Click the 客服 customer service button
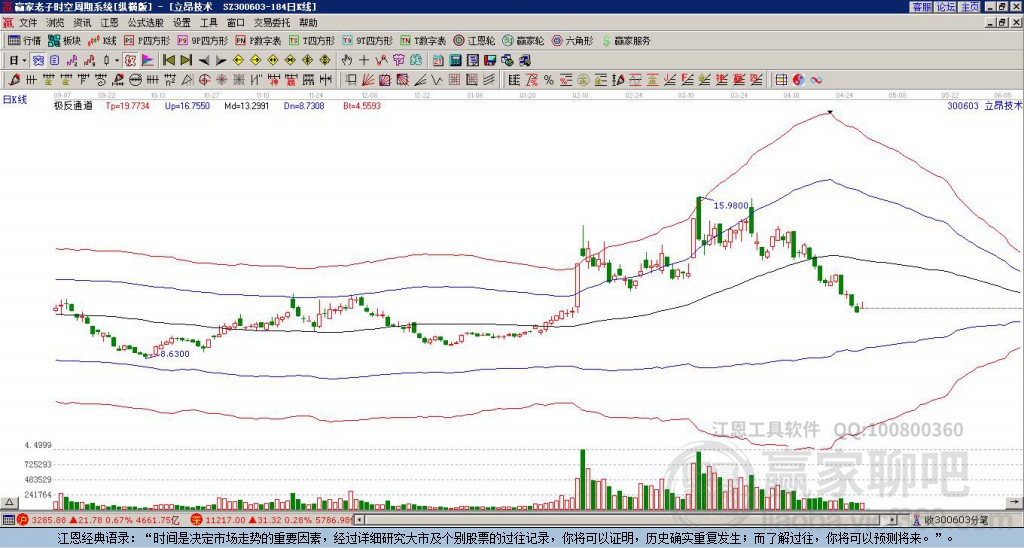The width and height of the screenshot is (1024, 548). click(922, 7)
